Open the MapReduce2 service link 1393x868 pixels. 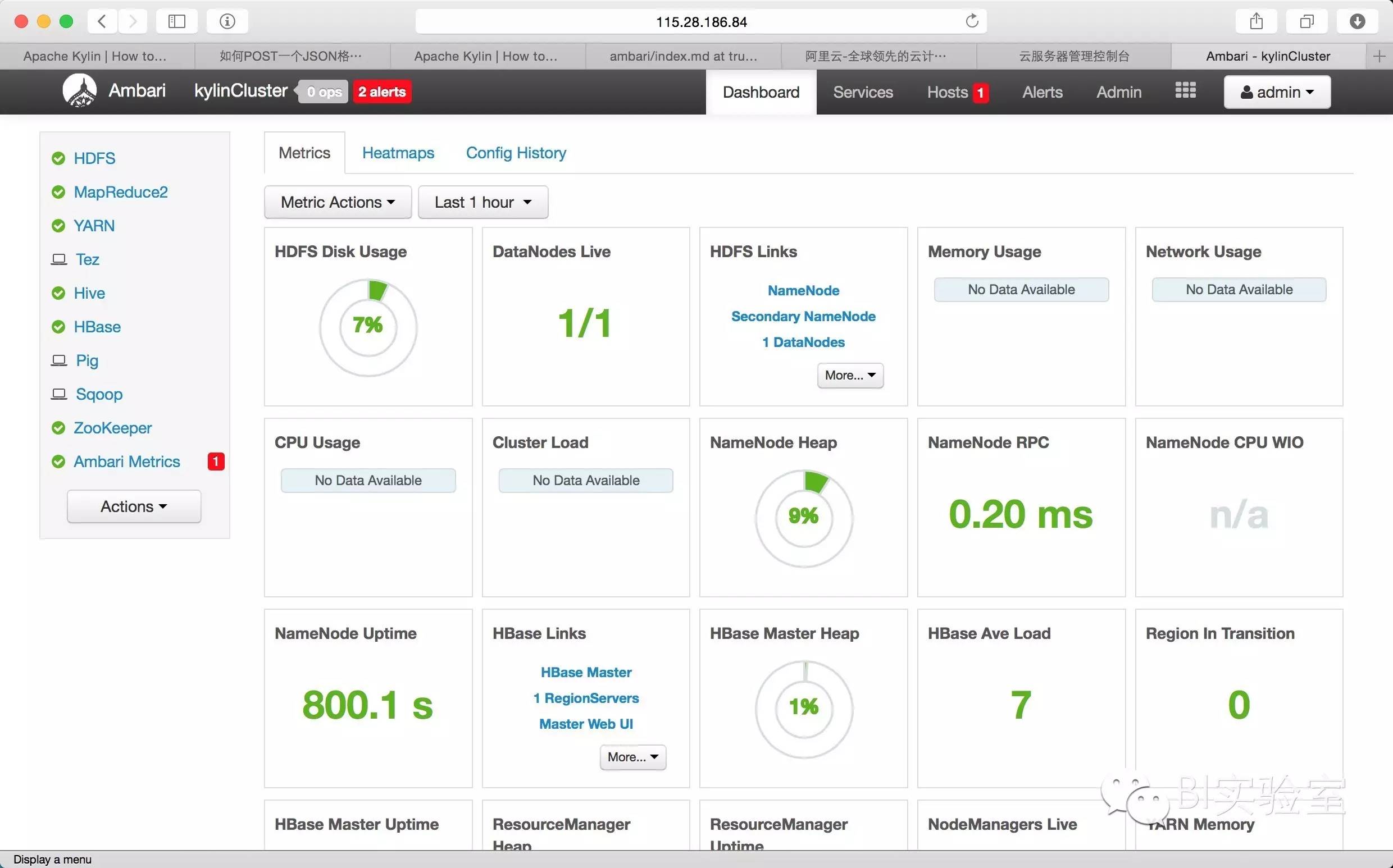121,193
